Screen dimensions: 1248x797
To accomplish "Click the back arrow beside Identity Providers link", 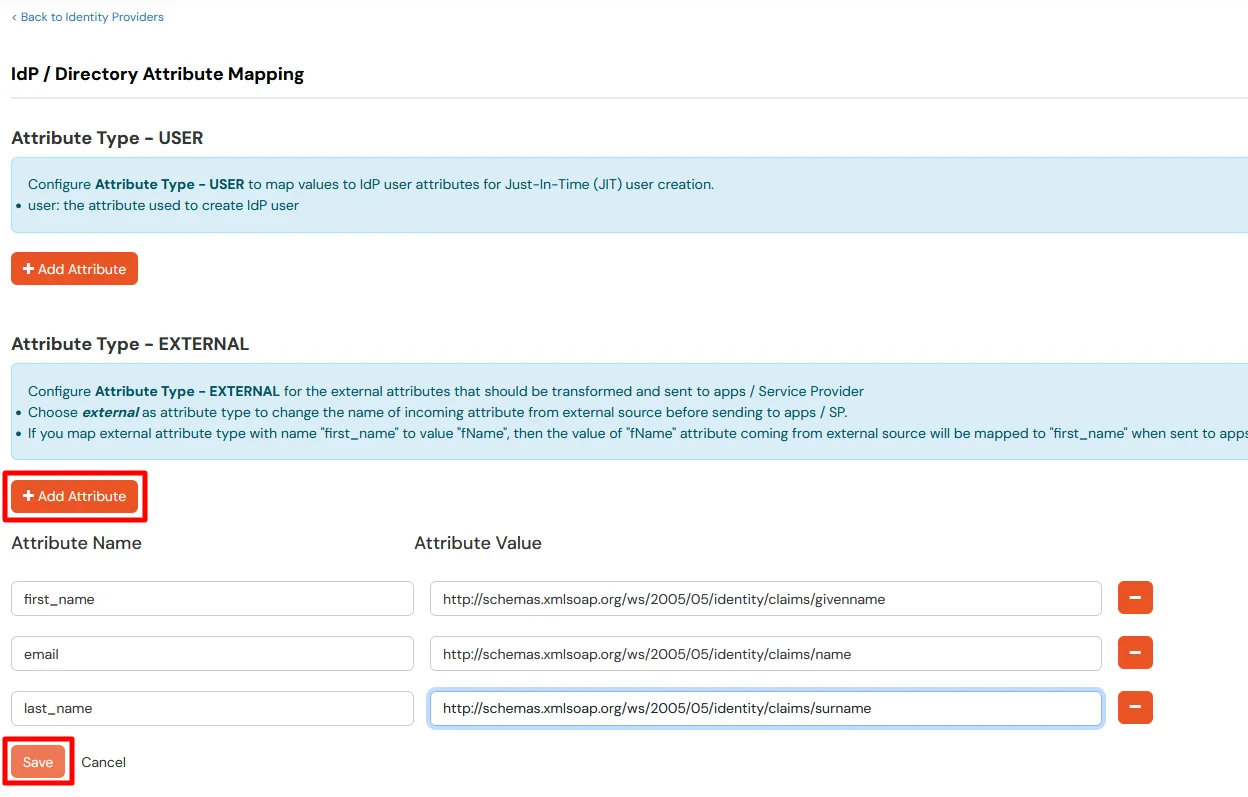I will (x=14, y=16).
